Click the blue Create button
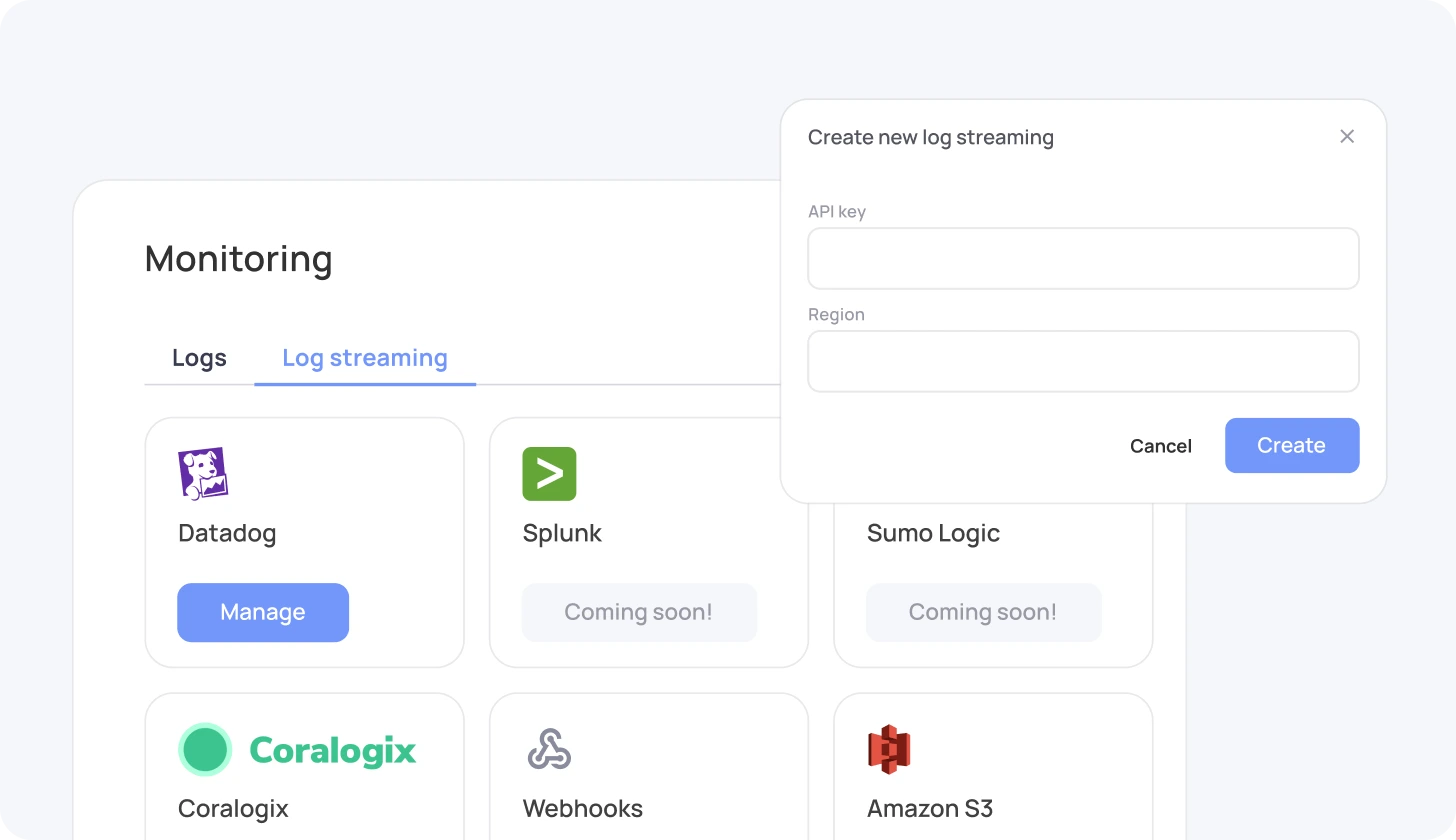This screenshot has width=1456, height=840. point(1291,445)
